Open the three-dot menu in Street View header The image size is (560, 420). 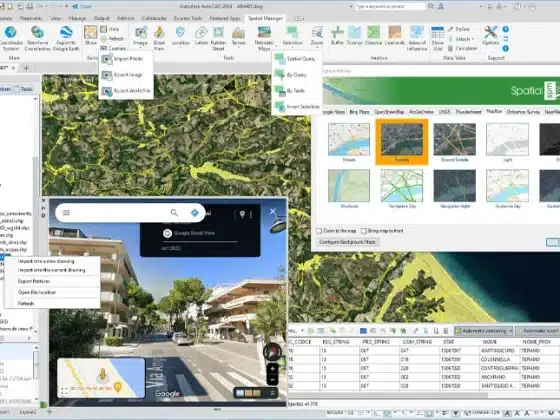coord(251,215)
